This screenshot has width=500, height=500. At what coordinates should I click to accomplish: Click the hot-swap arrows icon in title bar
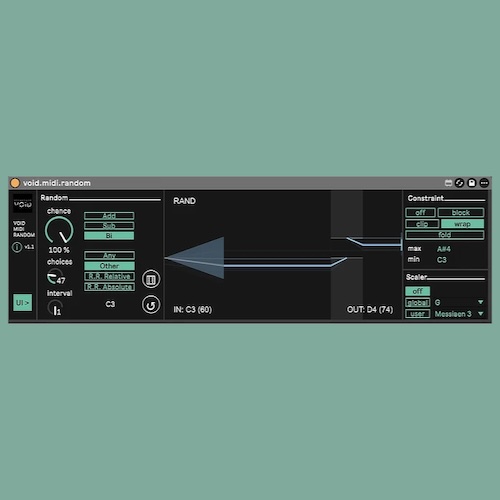click(x=460, y=183)
